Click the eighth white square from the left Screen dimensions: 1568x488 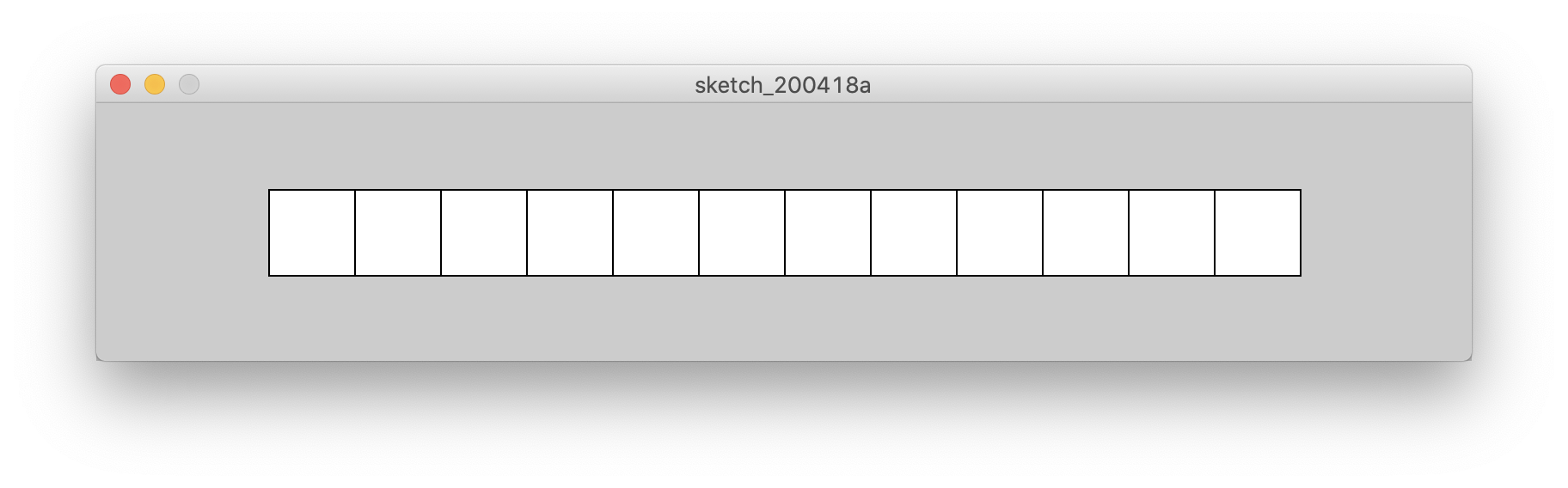914,233
